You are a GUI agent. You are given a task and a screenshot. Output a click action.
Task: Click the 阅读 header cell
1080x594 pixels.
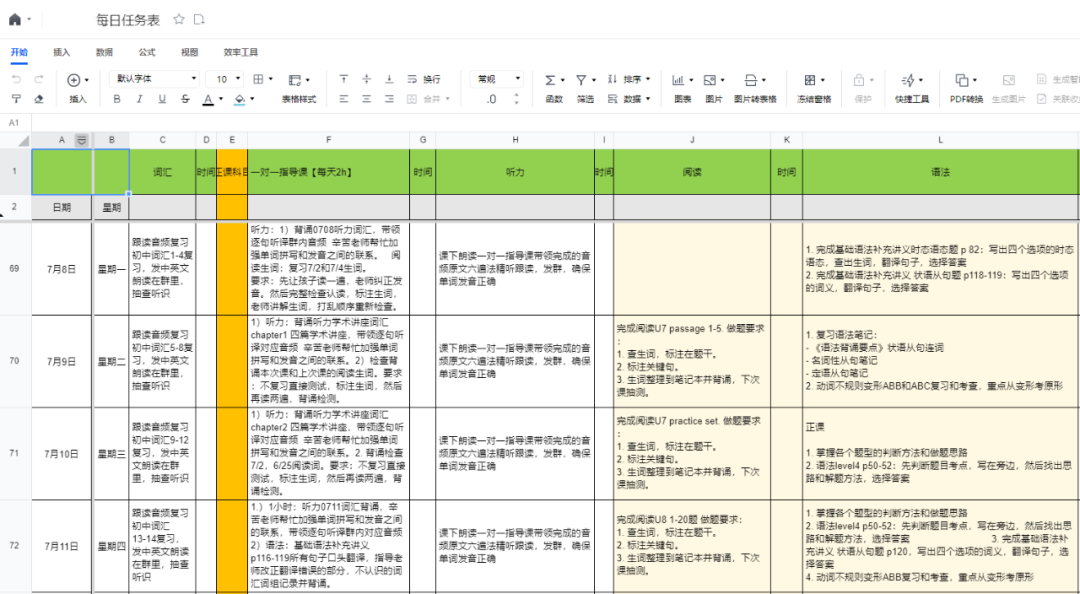pos(692,172)
